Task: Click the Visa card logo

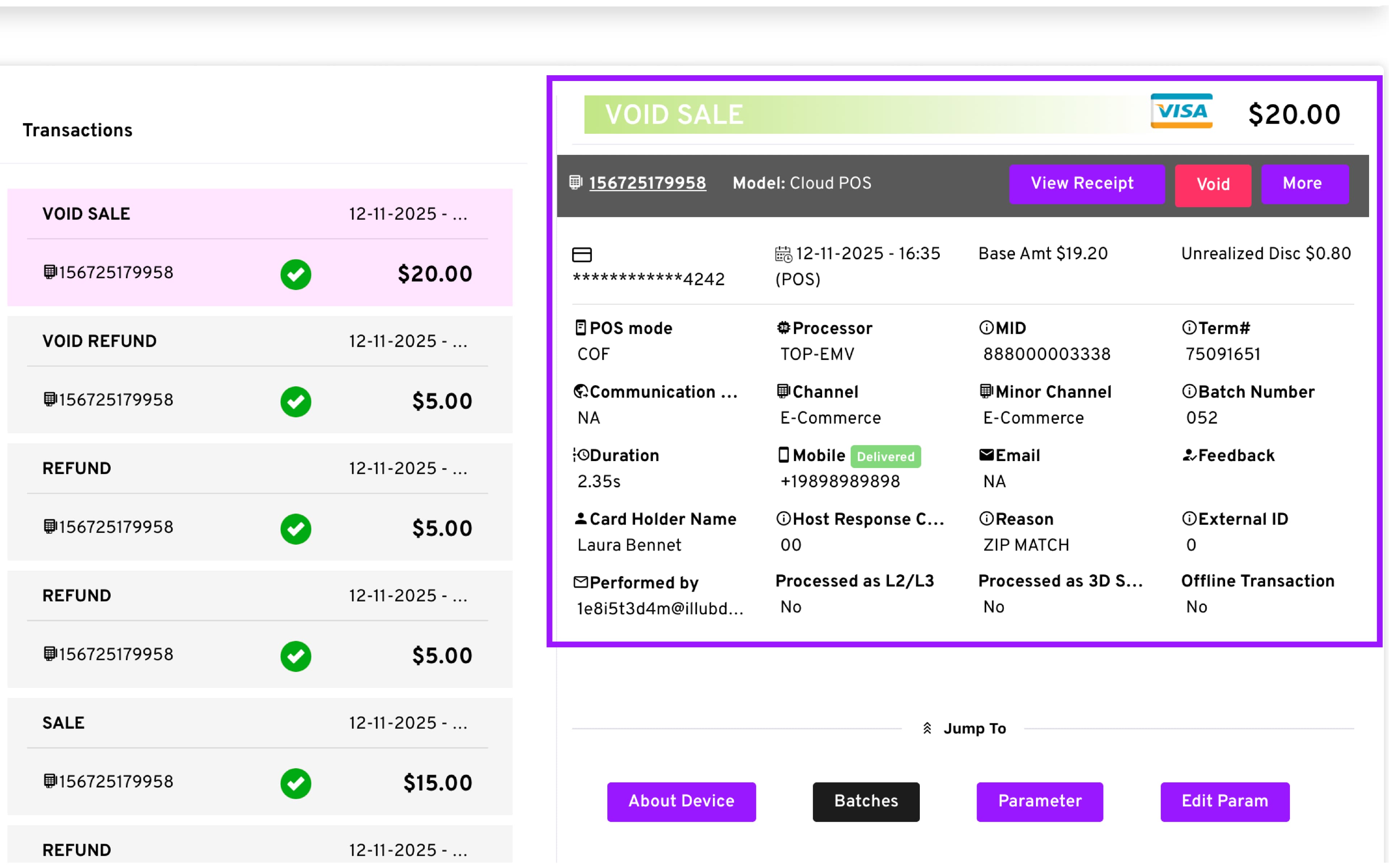Action: [1181, 111]
